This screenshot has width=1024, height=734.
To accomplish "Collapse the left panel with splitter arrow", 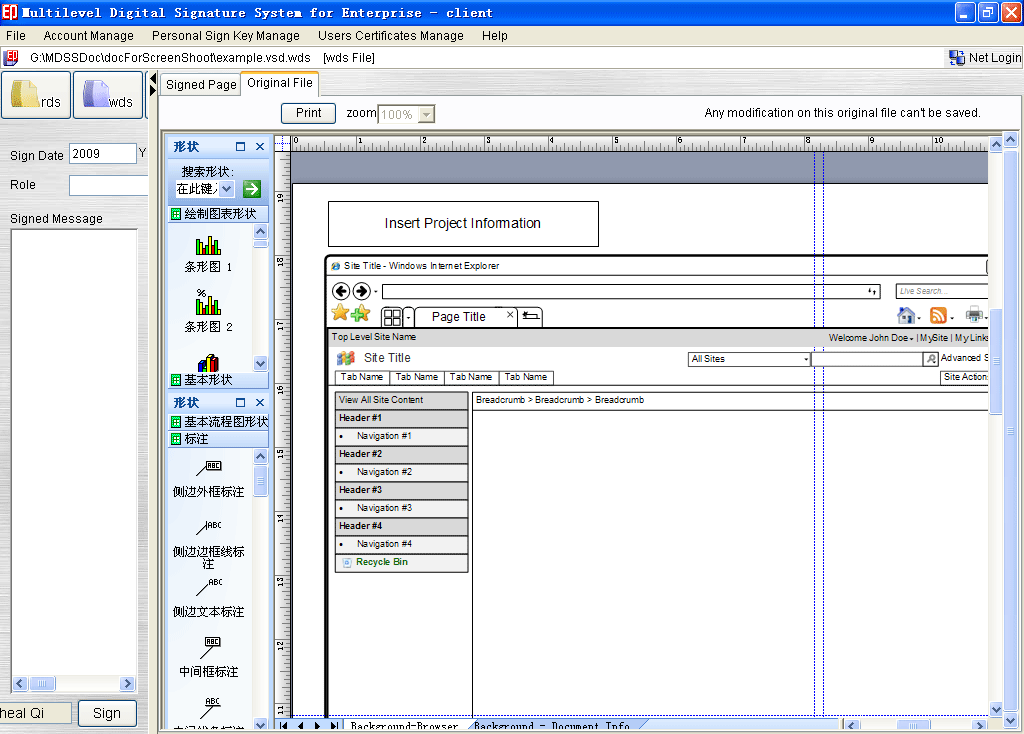I will click(x=153, y=79).
